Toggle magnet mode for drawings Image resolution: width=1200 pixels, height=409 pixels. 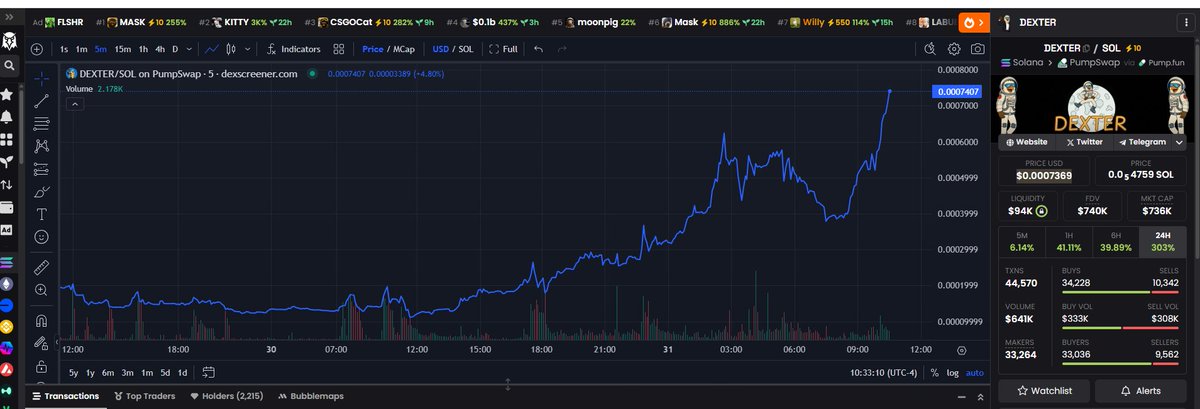click(41, 321)
